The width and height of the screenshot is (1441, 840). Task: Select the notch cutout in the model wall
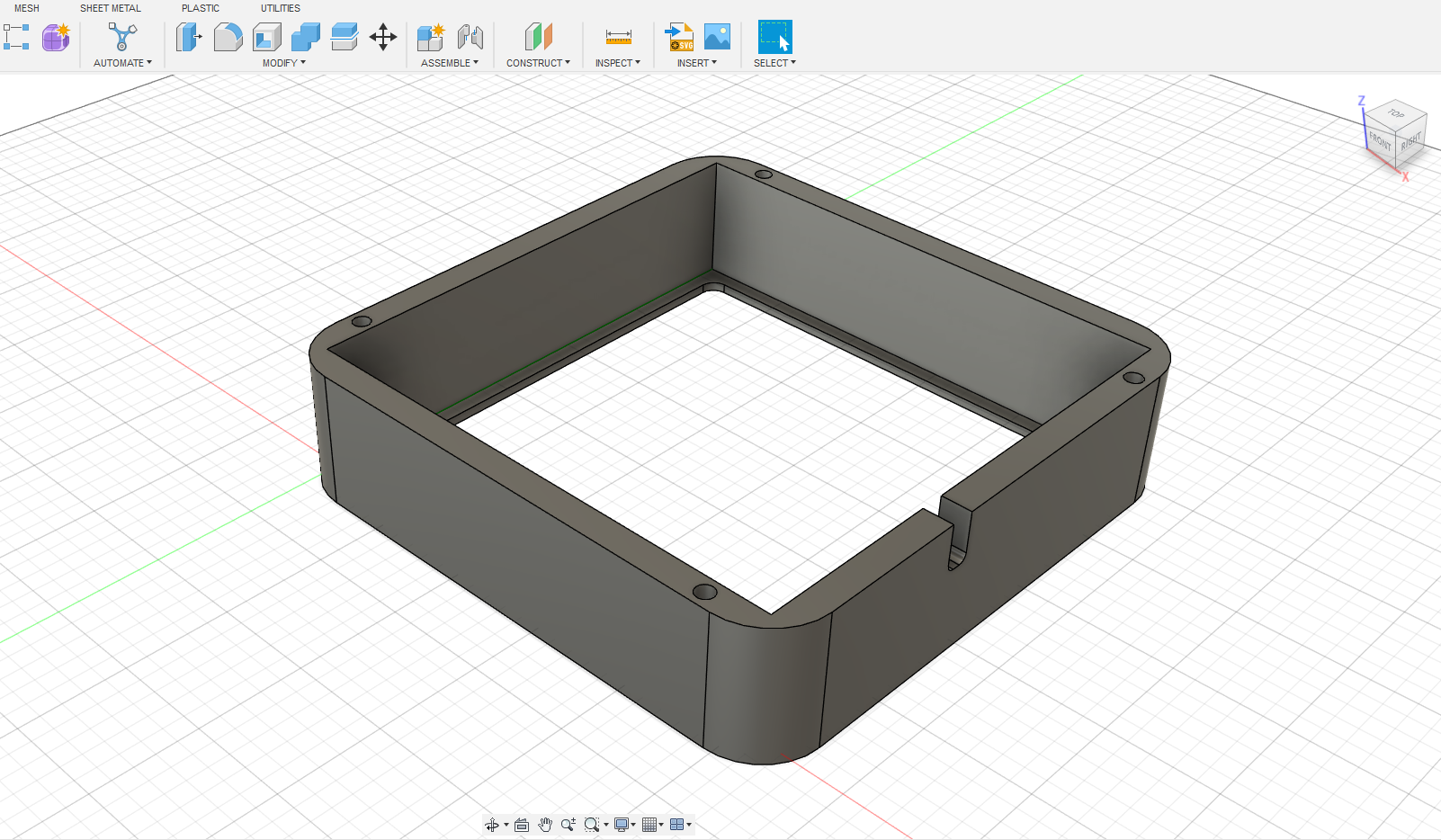coord(957,535)
